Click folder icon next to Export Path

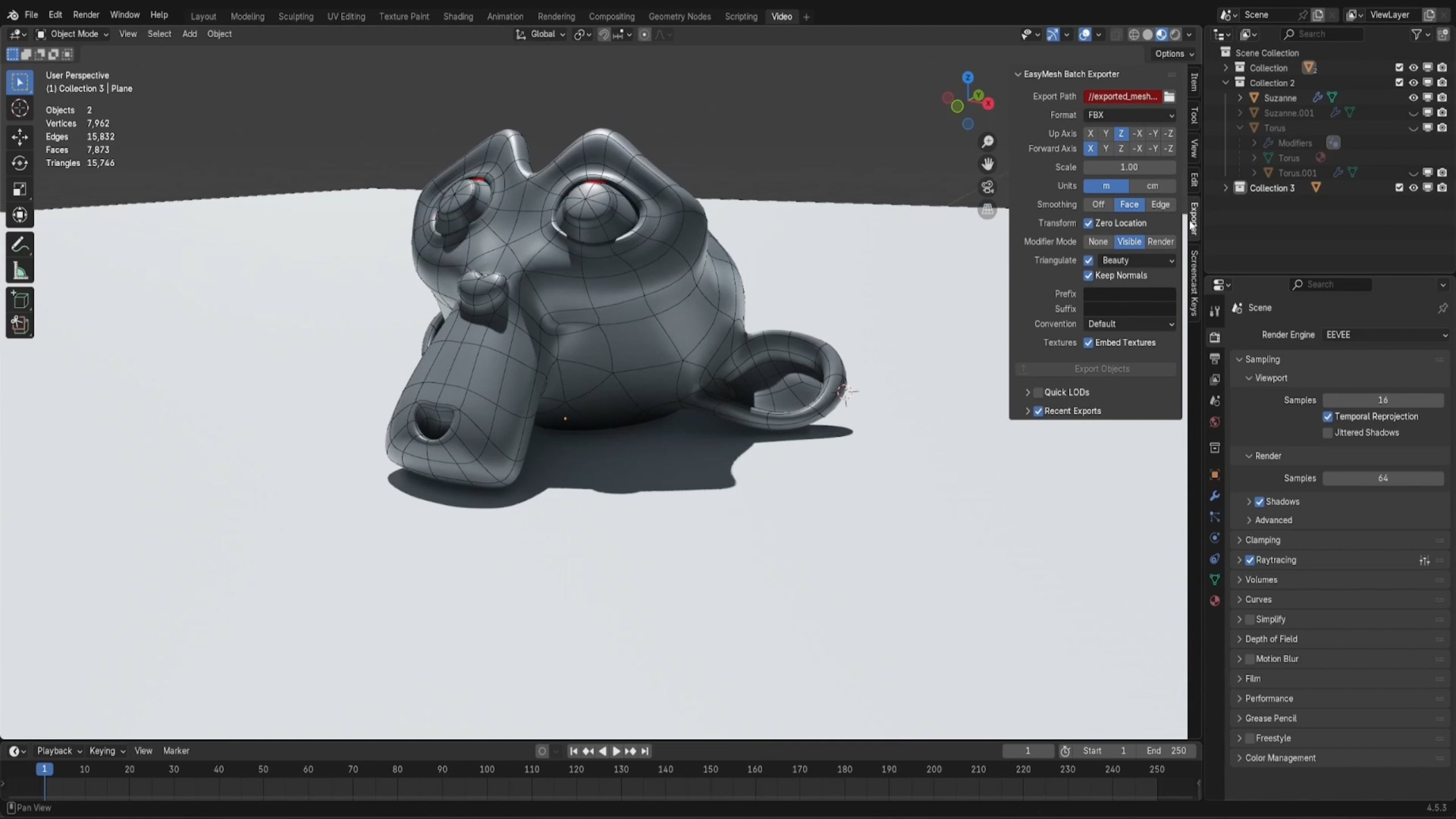click(1169, 96)
